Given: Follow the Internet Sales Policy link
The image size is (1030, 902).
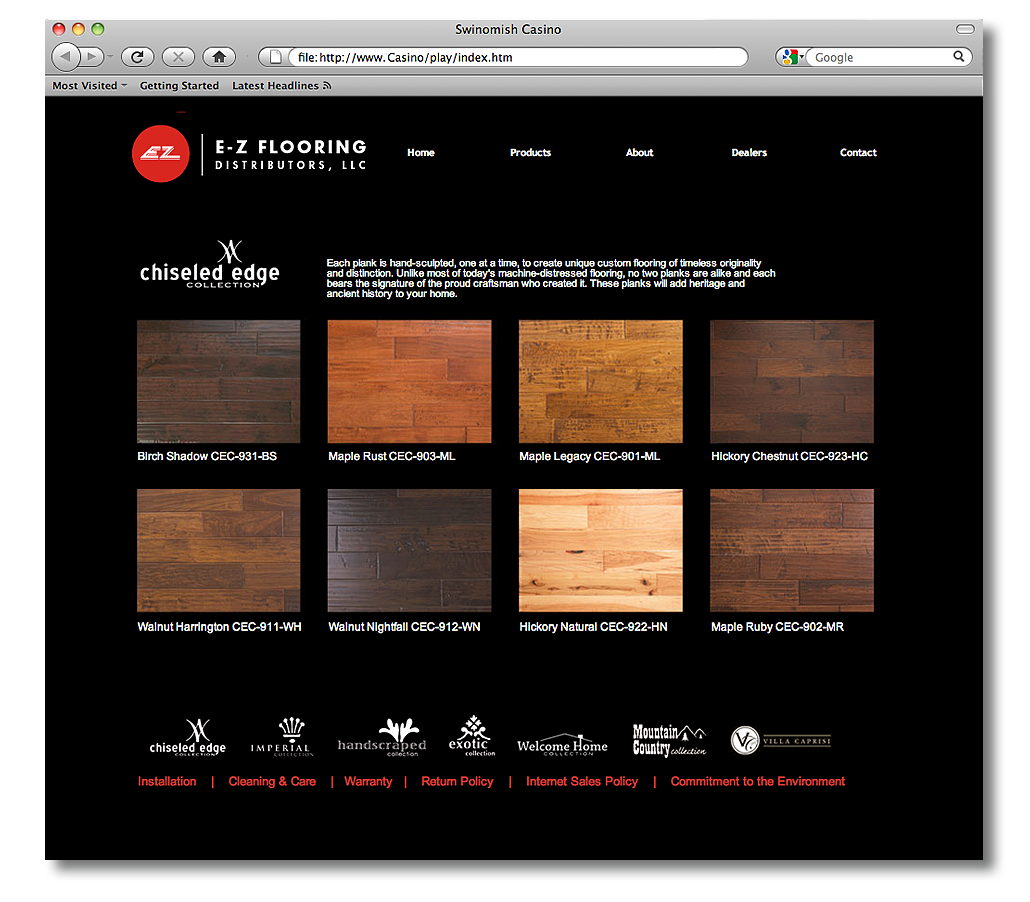Looking at the screenshot, I should (x=581, y=782).
